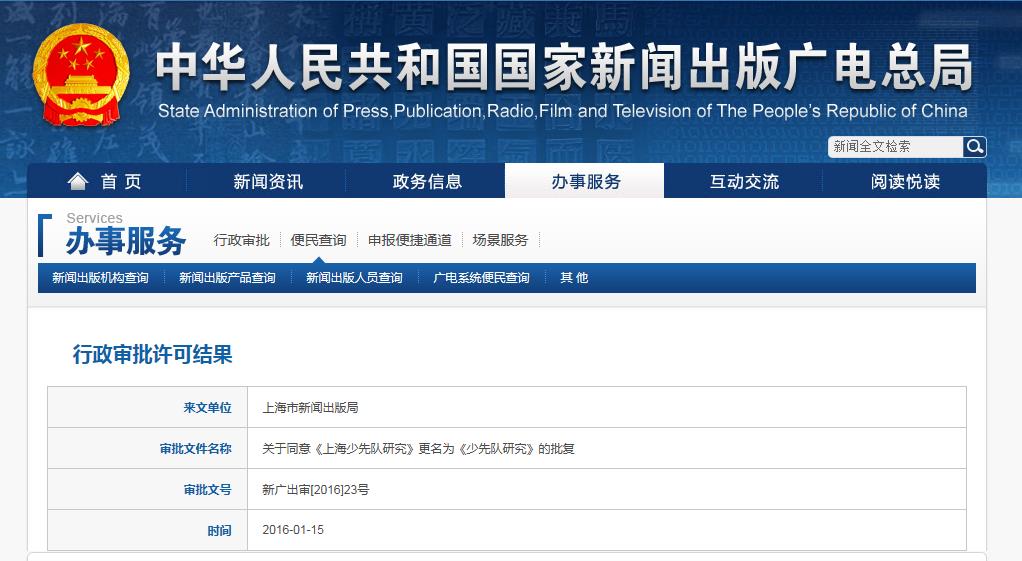
Task: Open the 首页 home tab
Action: pyautogui.click(x=107, y=181)
